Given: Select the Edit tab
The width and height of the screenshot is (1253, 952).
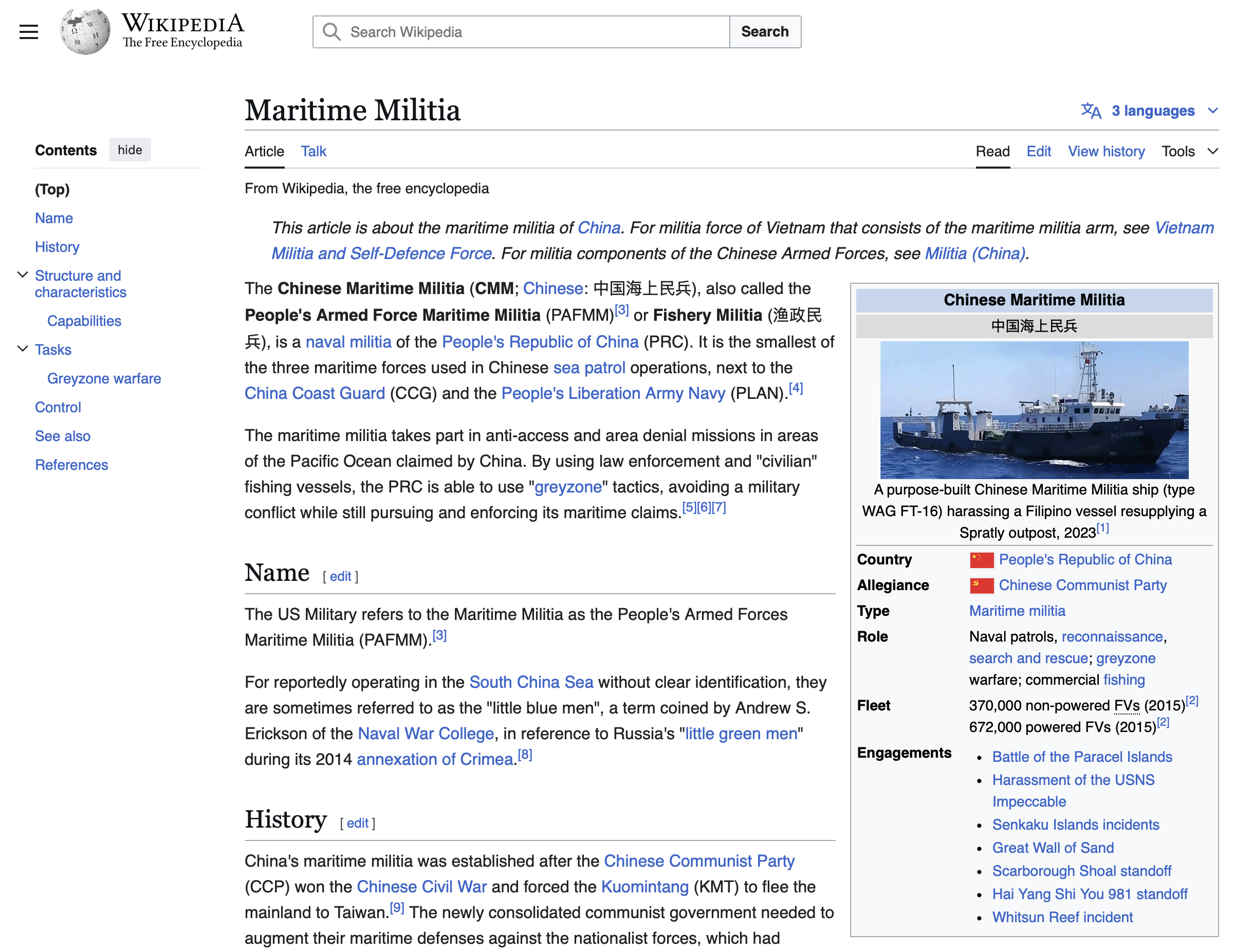Looking at the screenshot, I should [1038, 151].
